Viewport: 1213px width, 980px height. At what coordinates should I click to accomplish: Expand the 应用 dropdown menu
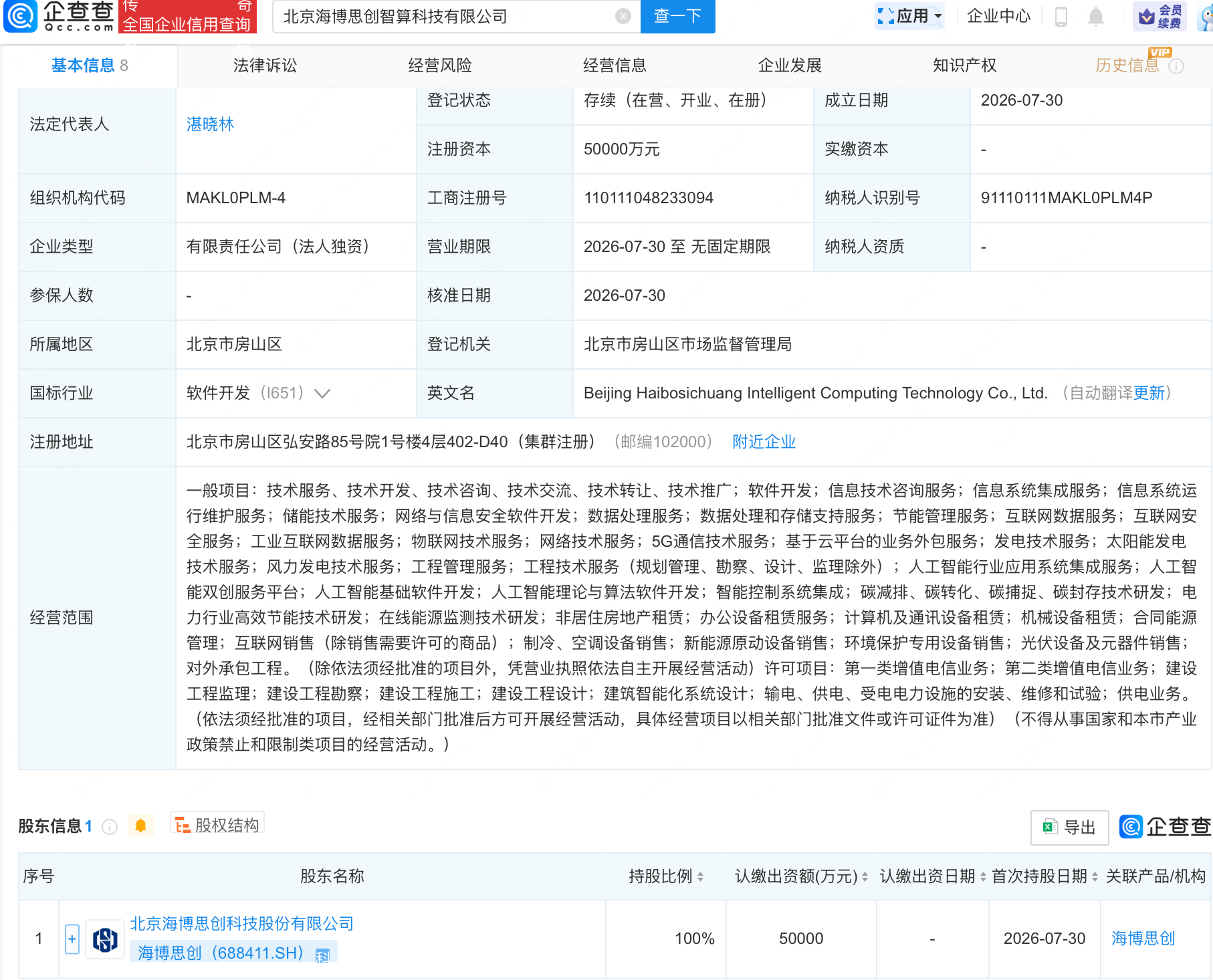coord(910,16)
